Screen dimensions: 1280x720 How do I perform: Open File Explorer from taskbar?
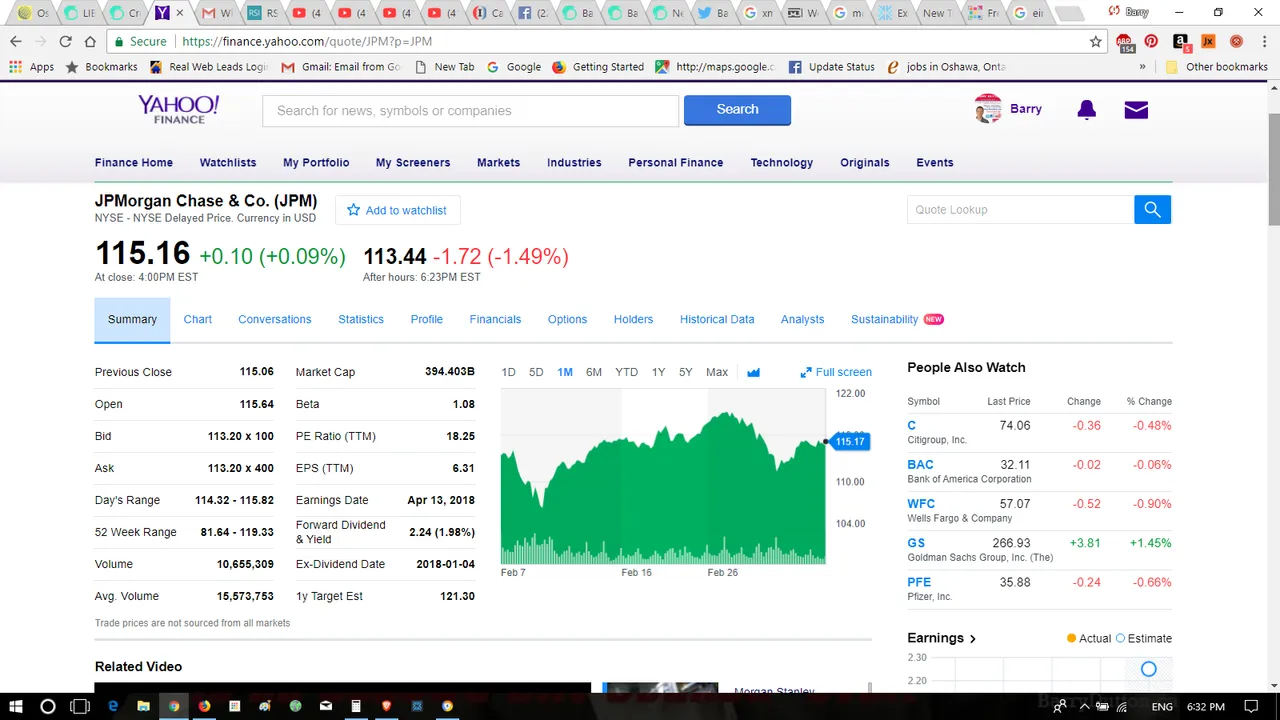[143, 706]
